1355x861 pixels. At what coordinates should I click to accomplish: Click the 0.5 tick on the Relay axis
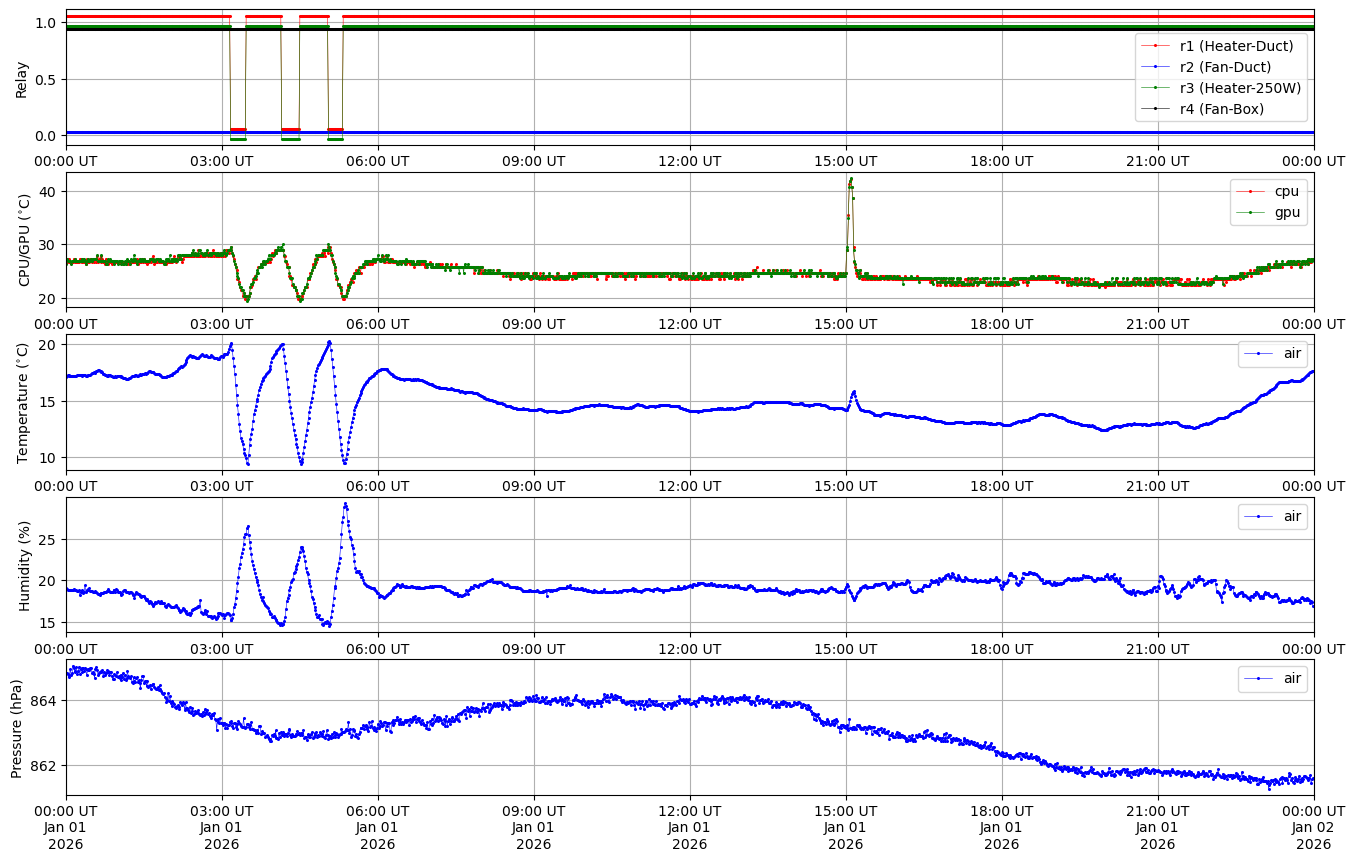click(x=45, y=80)
